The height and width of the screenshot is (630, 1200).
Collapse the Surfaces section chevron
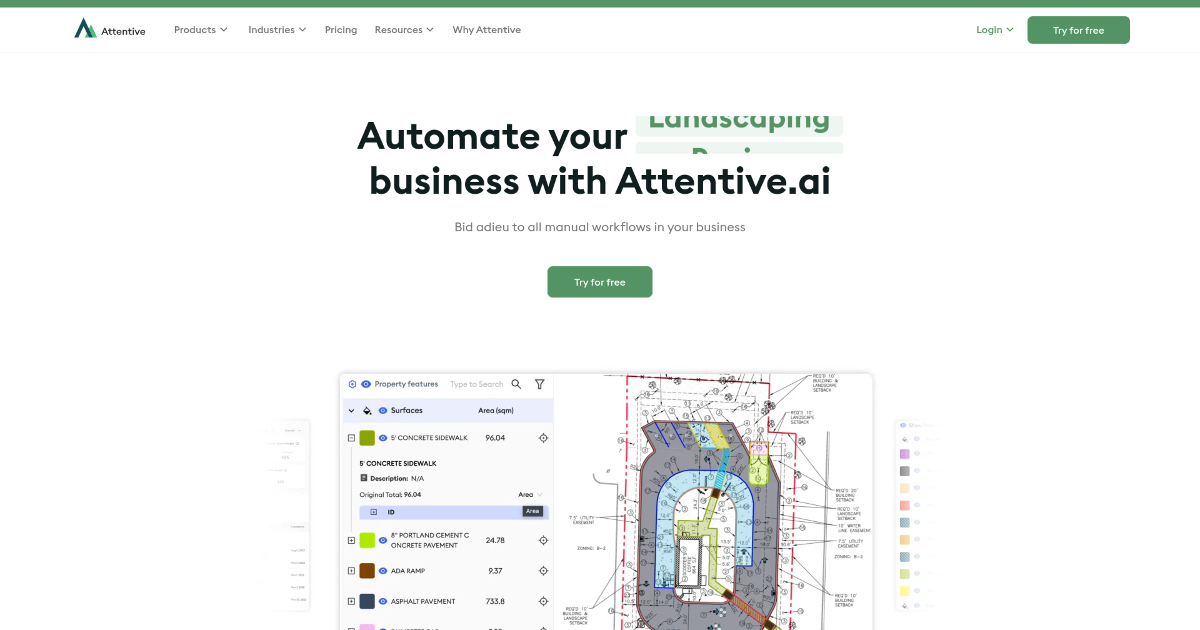click(x=350, y=410)
